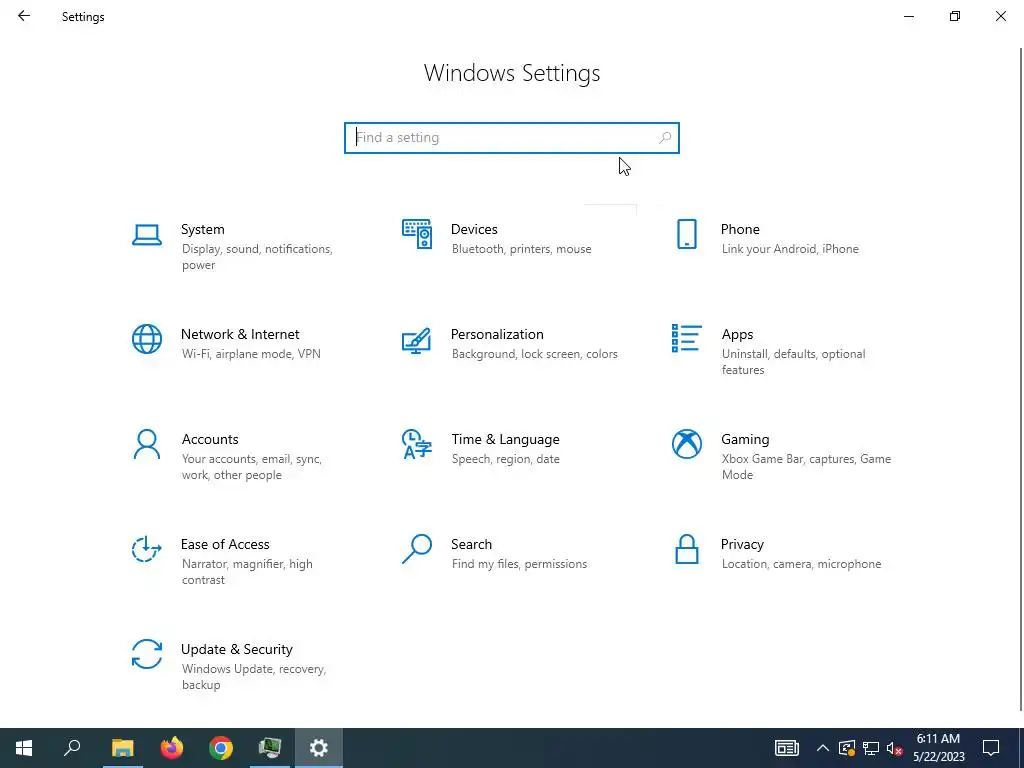Minimize the Settings window
Screen dimensions: 1024x768
(x=908, y=16)
